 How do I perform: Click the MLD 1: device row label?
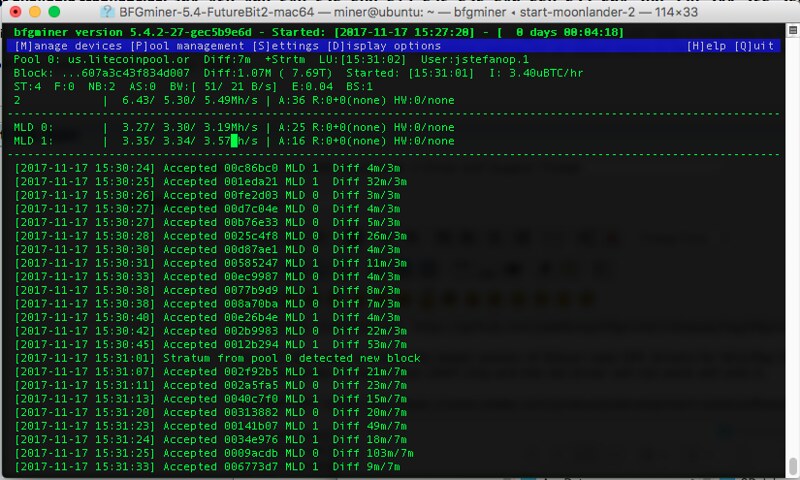[34, 141]
